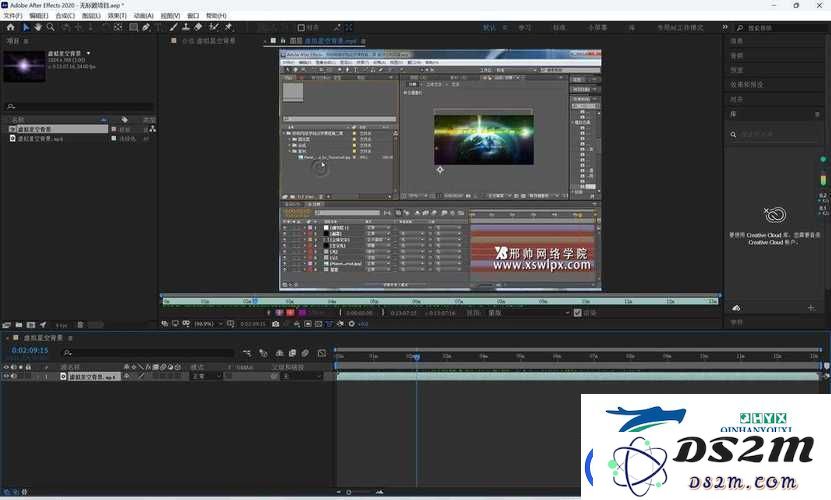Viewport: 831px width, 500px height.
Task: Click the current time 0:02:09:15 in timeline
Action: (x=30, y=350)
